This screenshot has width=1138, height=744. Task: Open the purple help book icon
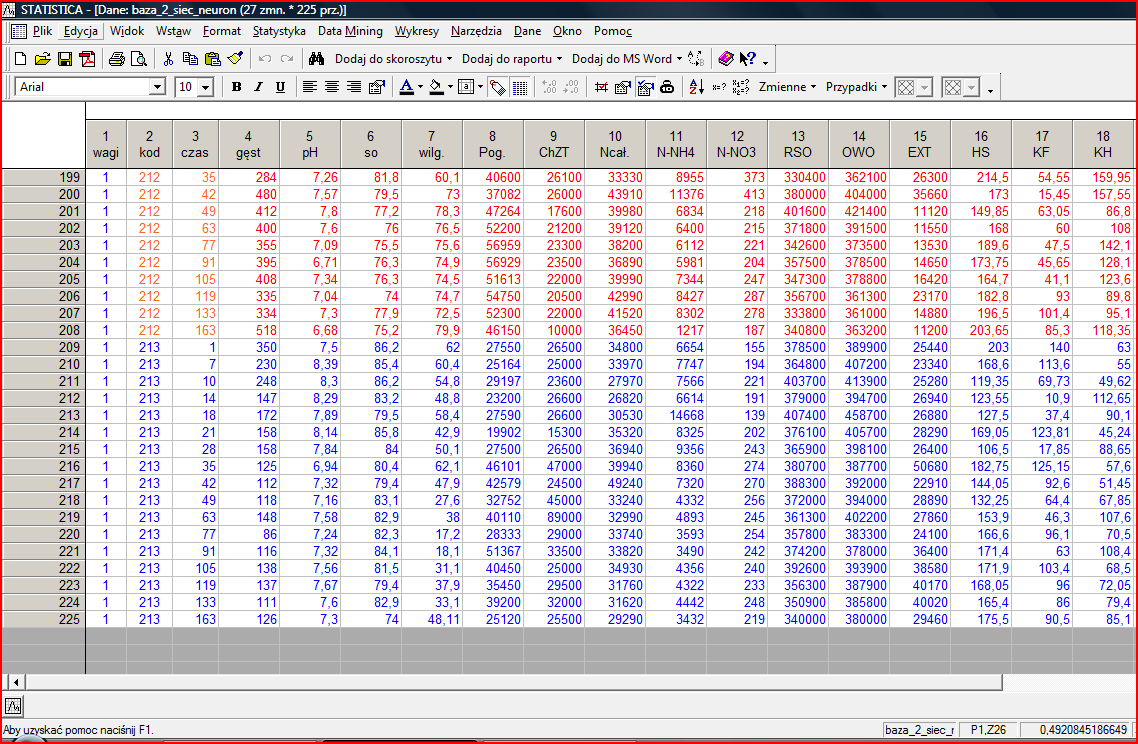pyautogui.click(x=726, y=59)
